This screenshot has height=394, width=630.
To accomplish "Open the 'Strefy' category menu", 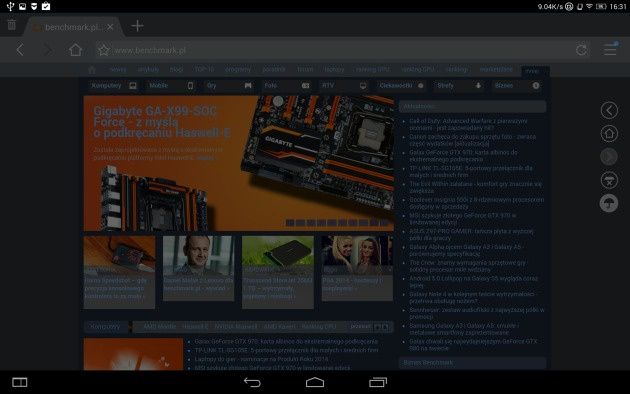I will coord(458,86).
